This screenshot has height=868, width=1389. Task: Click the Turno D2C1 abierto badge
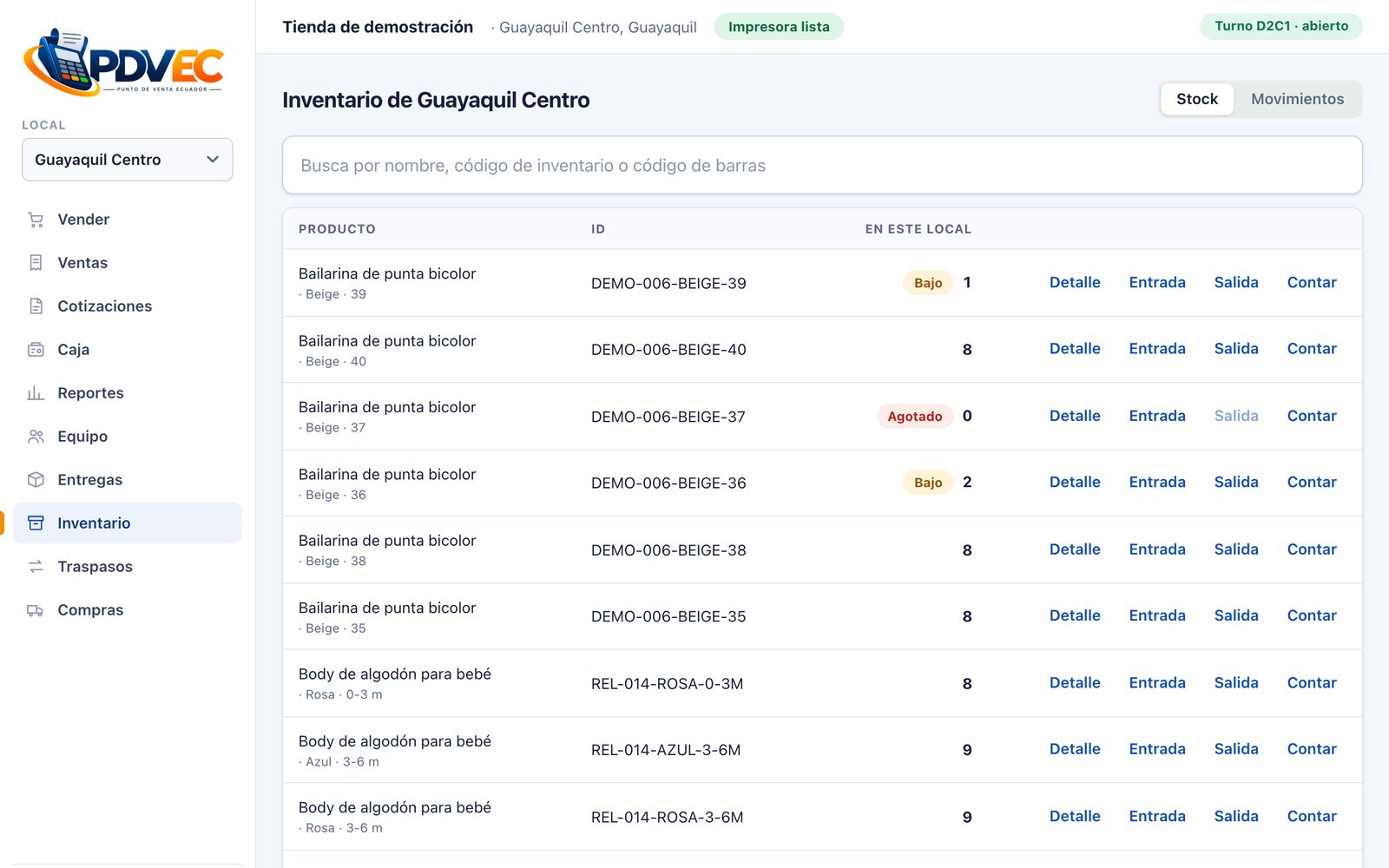[x=1281, y=26]
